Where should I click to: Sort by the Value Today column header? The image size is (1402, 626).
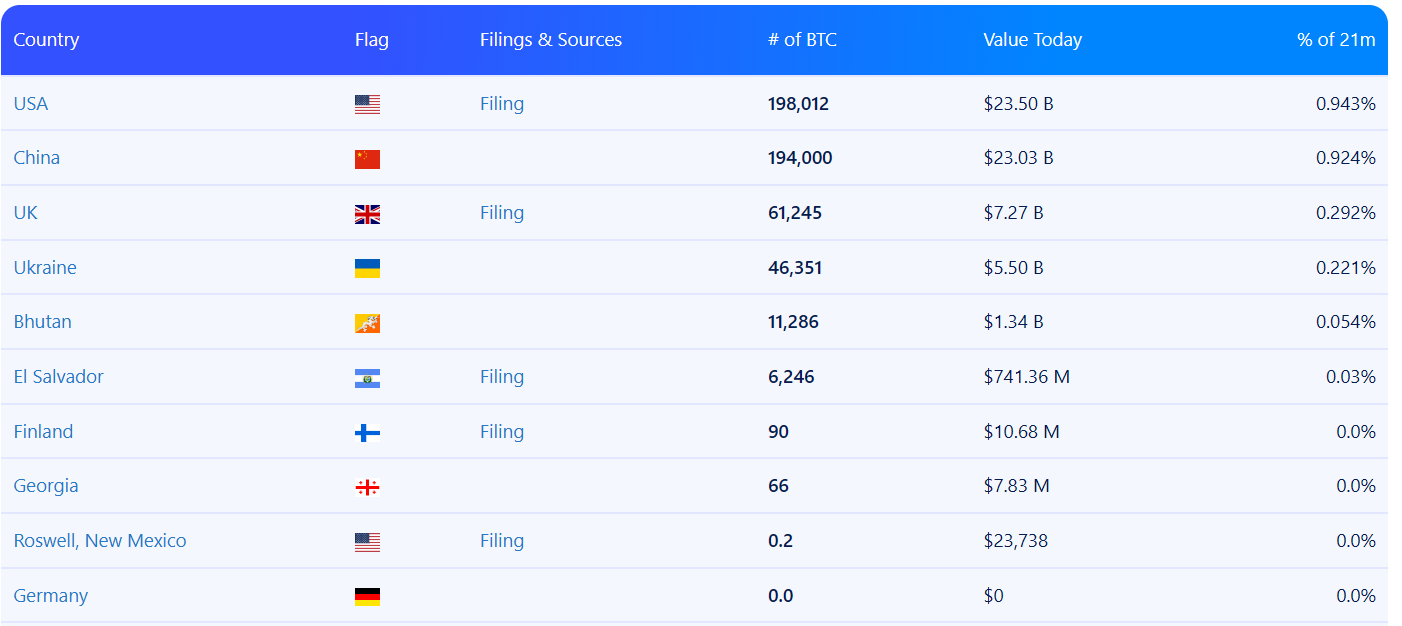(1032, 40)
